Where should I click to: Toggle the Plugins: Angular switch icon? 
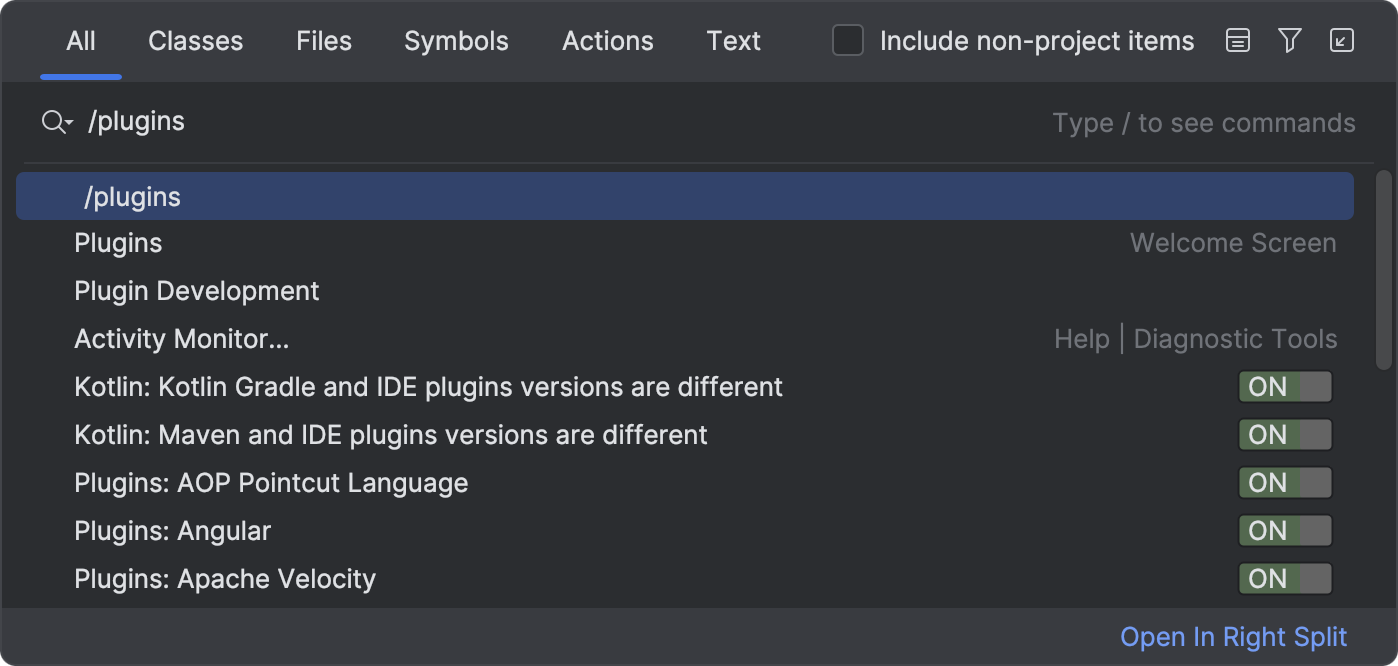pyautogui.click(x=1285, y=531)
